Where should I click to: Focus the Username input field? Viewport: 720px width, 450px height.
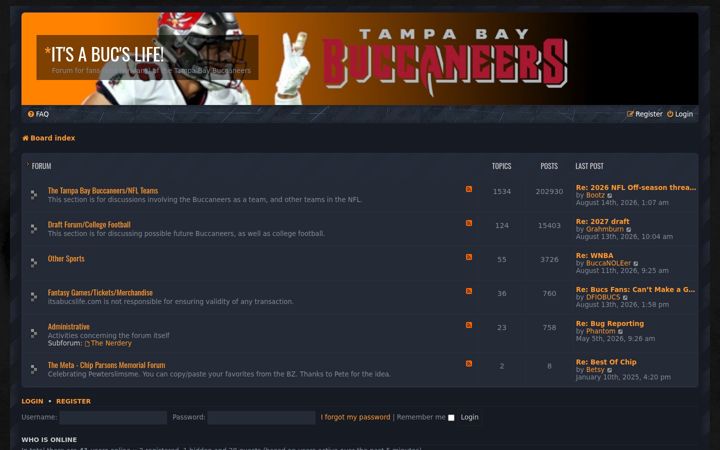(113, 417)
